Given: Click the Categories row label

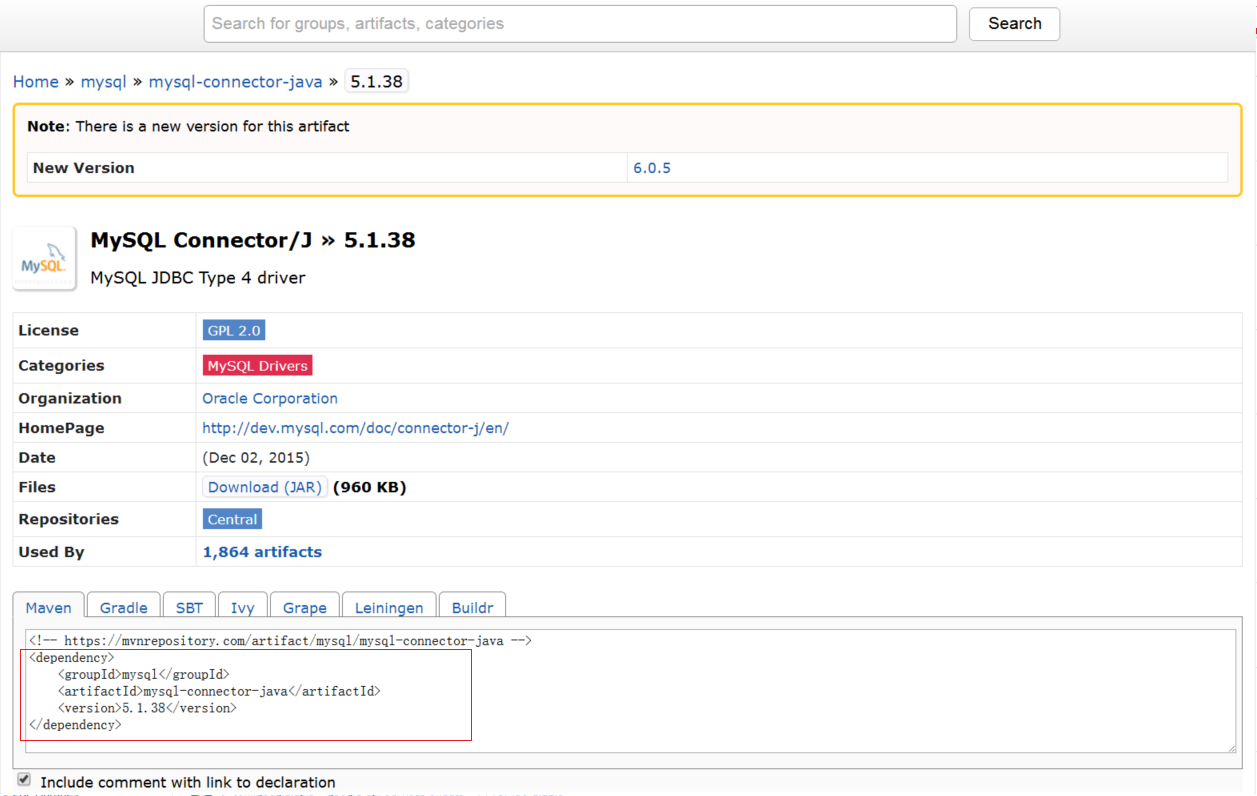Looking at the screenshot, I should point(61,366).
